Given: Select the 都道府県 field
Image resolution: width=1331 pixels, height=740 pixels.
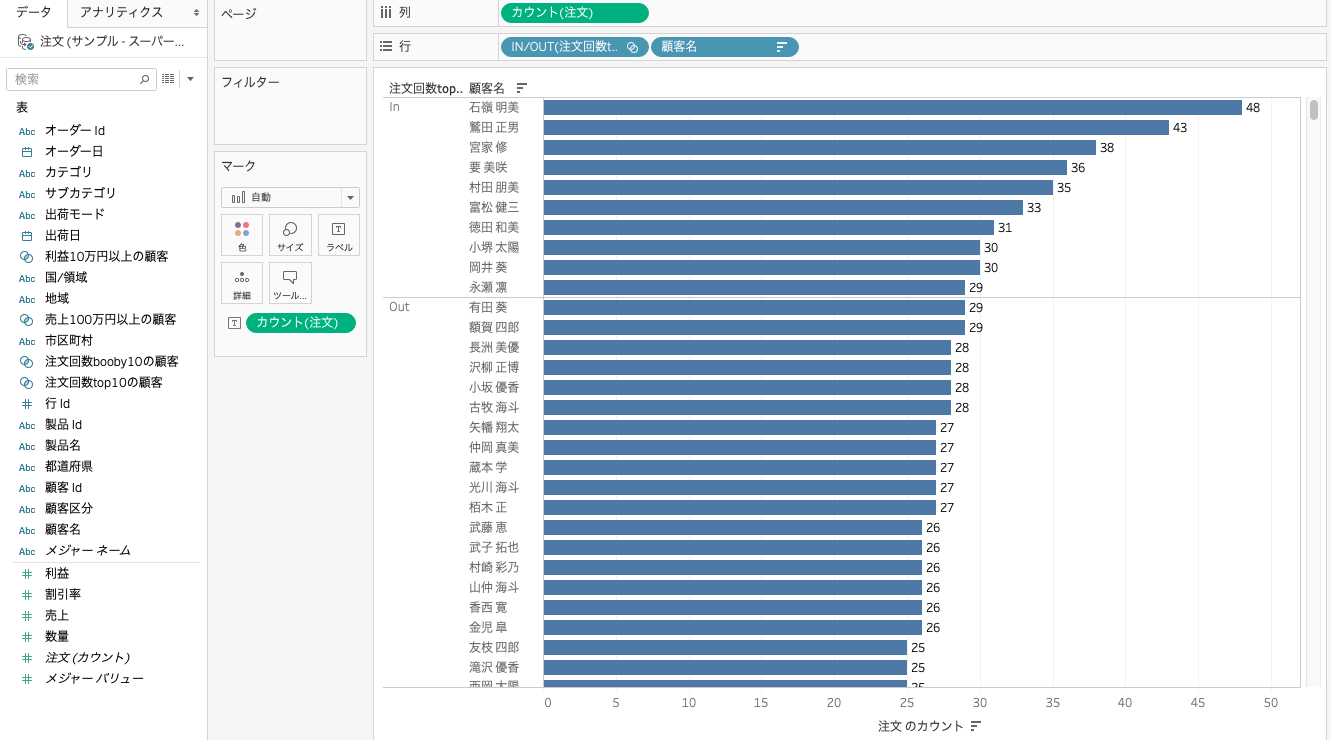Looking at the screenshot, I should point(68,467).
